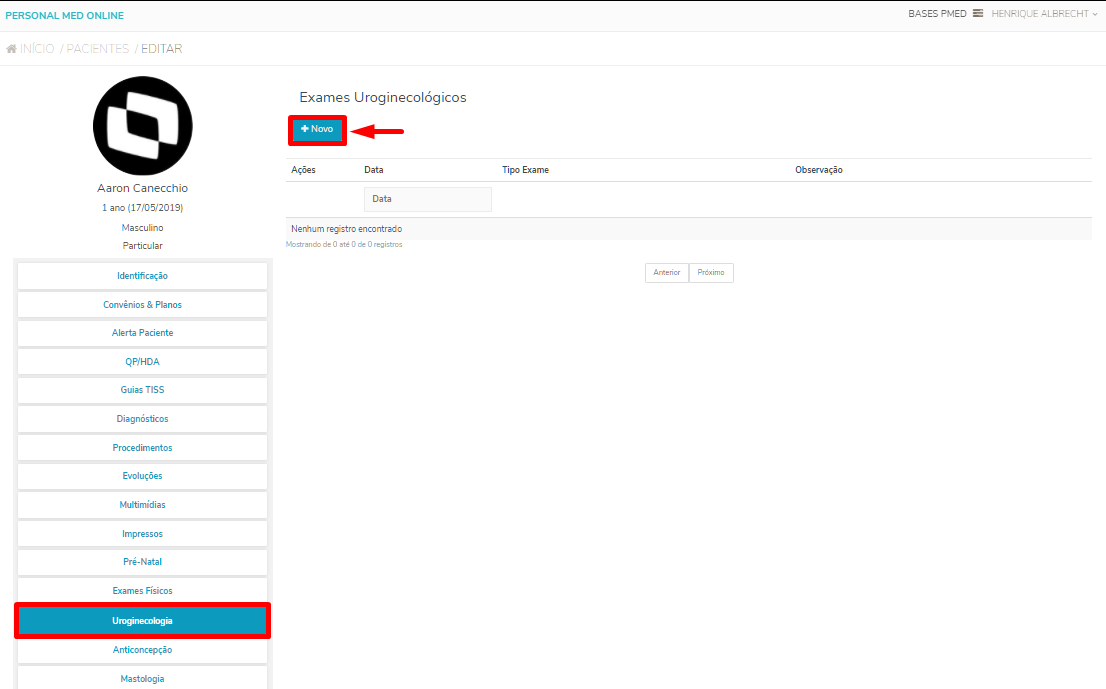Screen dimensions: 1106x689
Task: Open the Evoluções section
Action: point(142,476)
